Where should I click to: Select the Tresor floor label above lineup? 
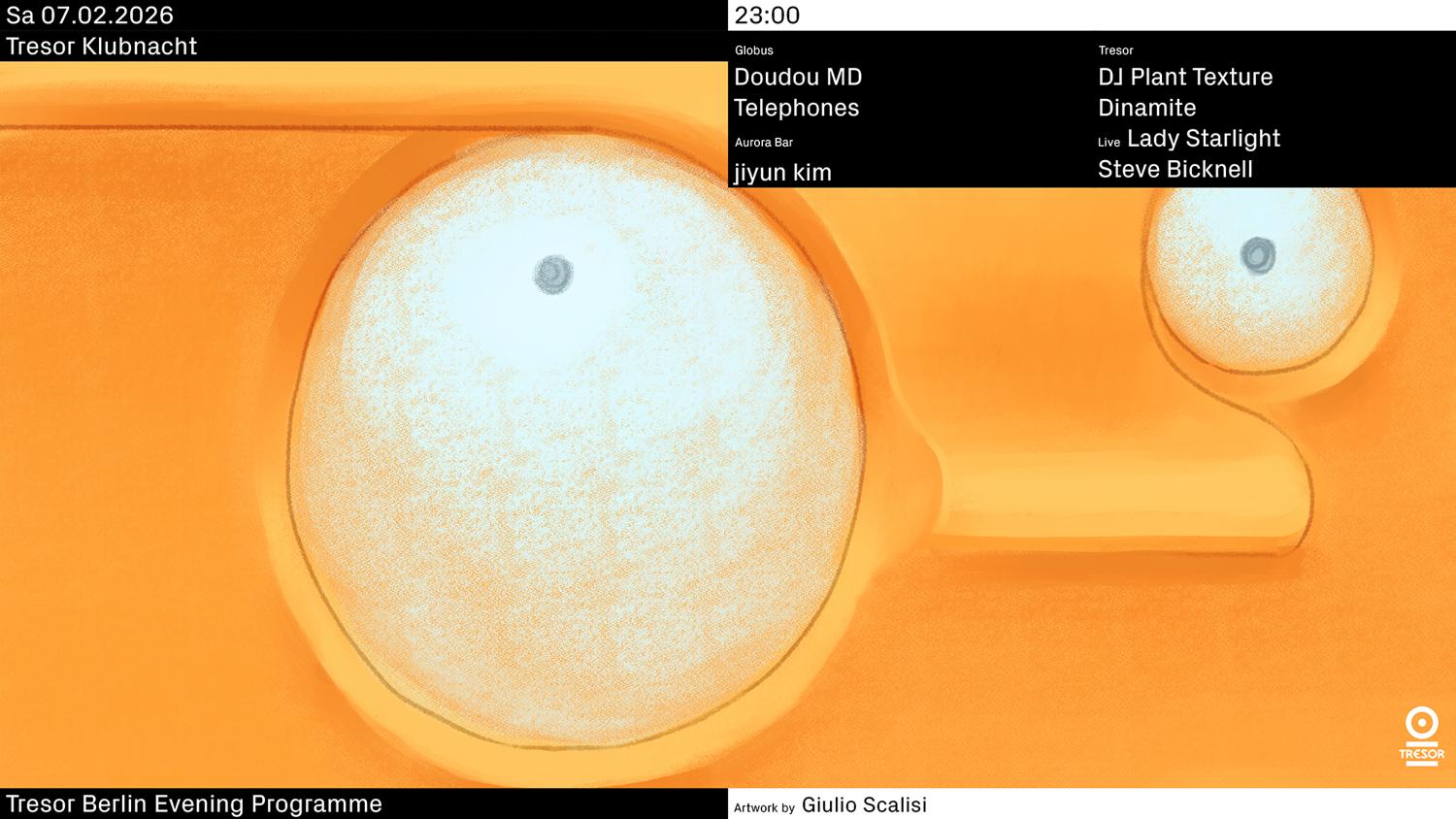[1115, 50]
